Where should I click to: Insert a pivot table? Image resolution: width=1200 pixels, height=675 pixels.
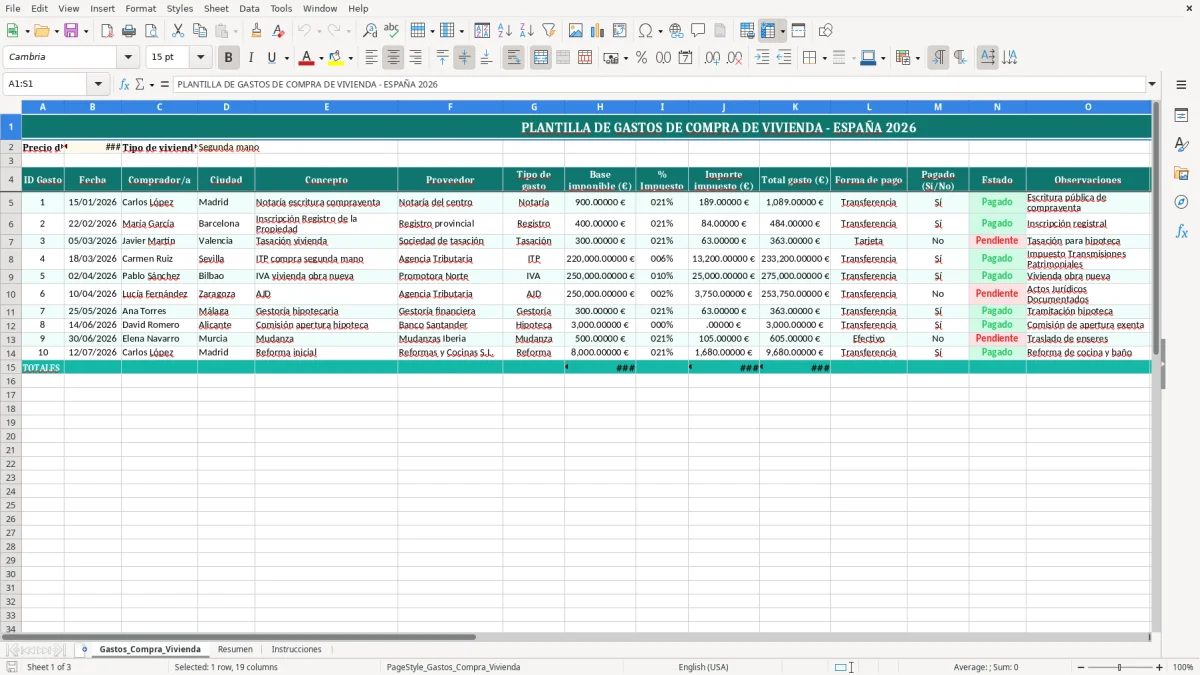coord(620,31)
